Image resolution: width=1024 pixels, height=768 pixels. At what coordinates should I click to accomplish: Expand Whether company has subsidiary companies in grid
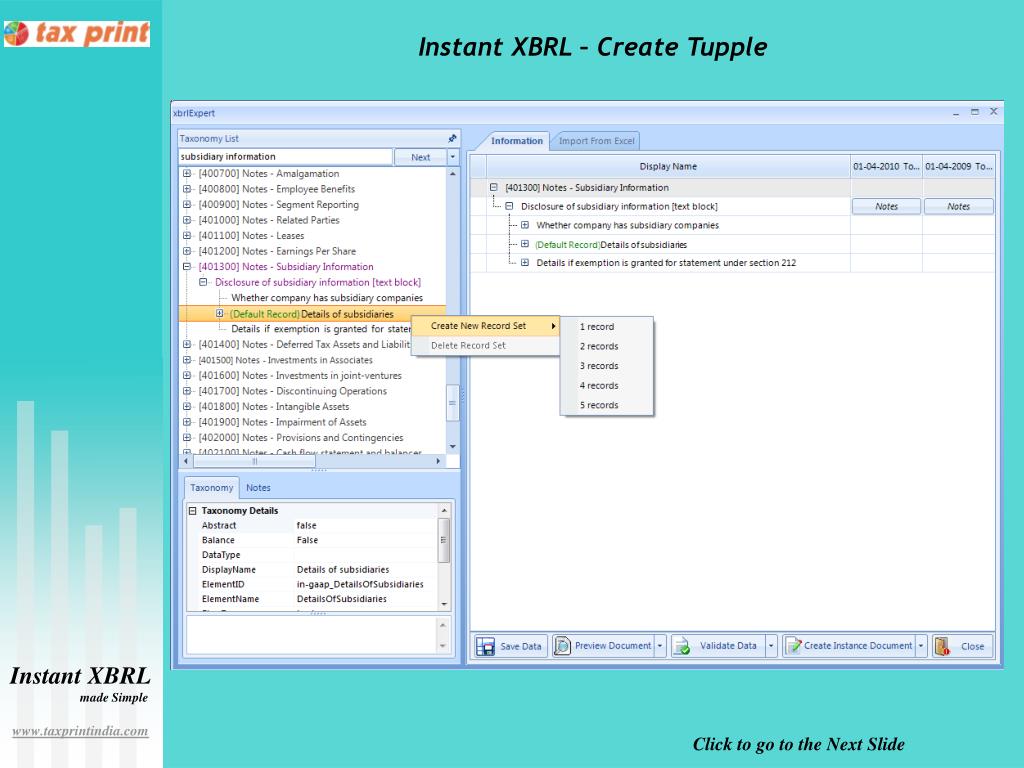pos(524,225)
